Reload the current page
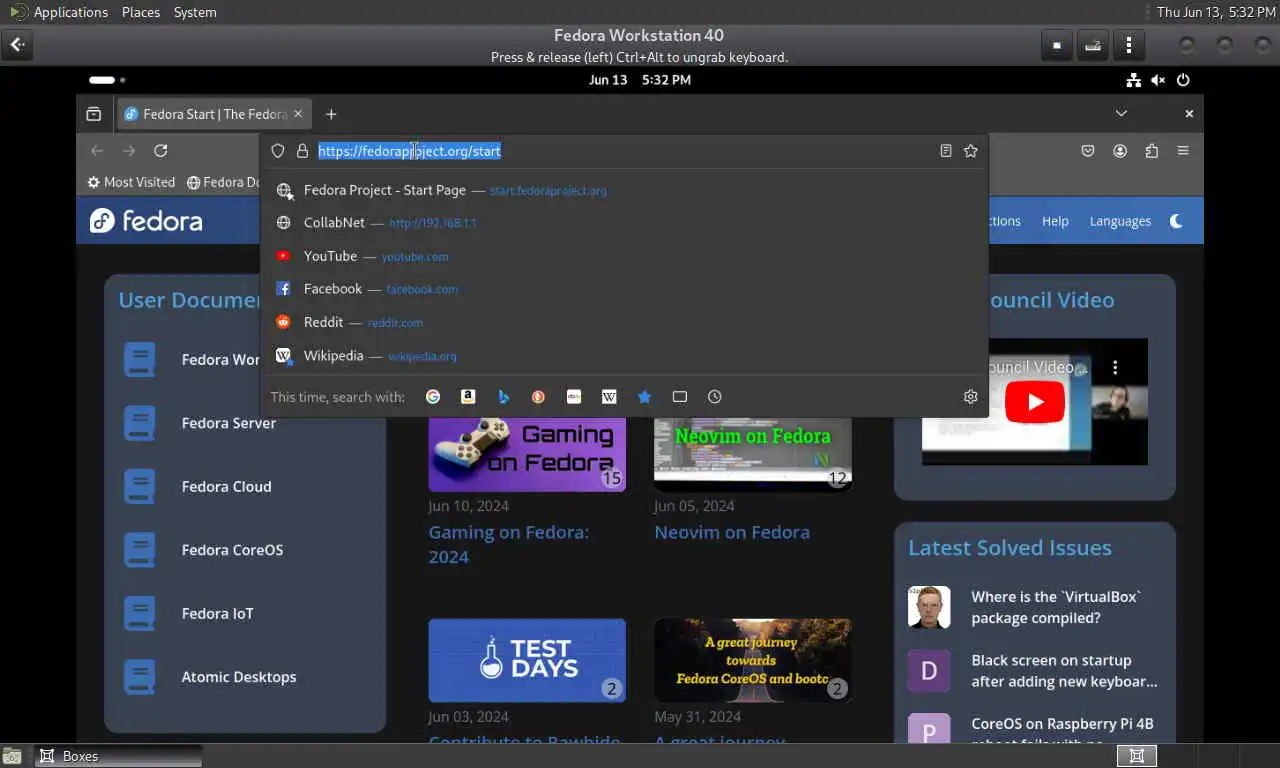1280x768 pixels. (160, 151)
